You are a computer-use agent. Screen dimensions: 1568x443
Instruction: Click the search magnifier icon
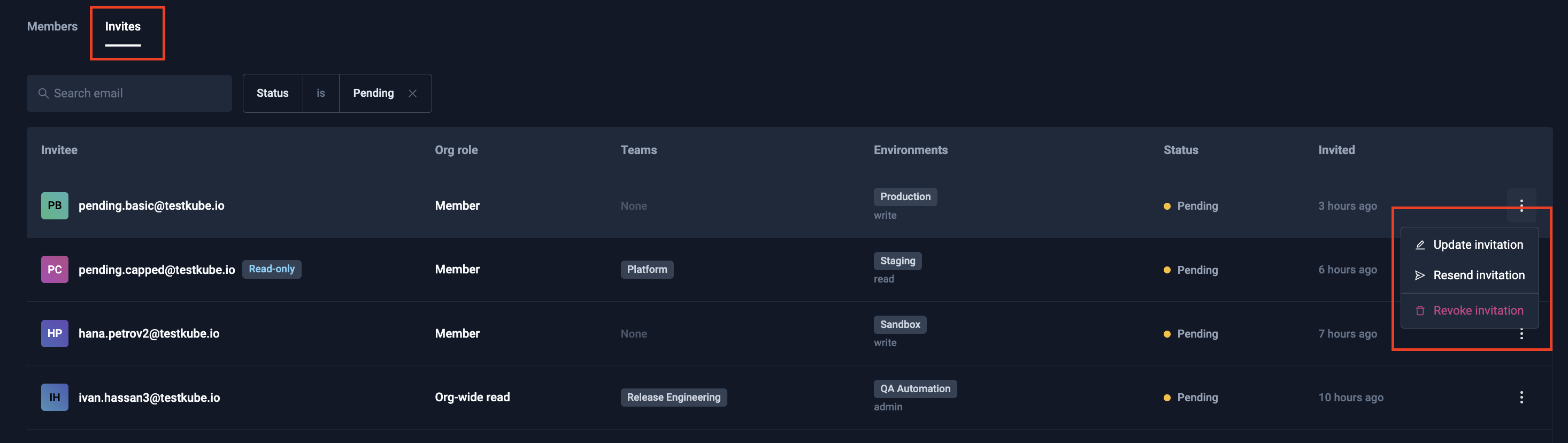click(43, 93)
